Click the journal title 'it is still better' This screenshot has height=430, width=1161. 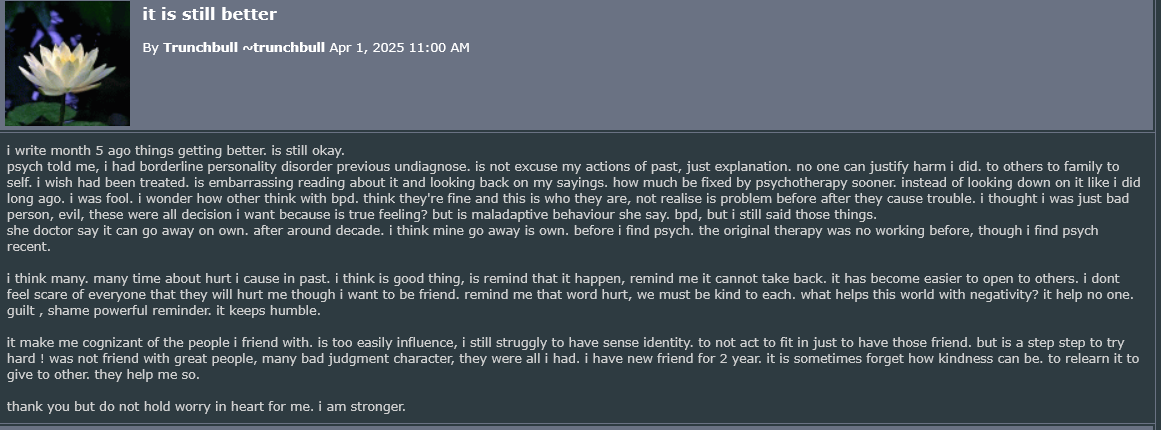pos(210,14)
